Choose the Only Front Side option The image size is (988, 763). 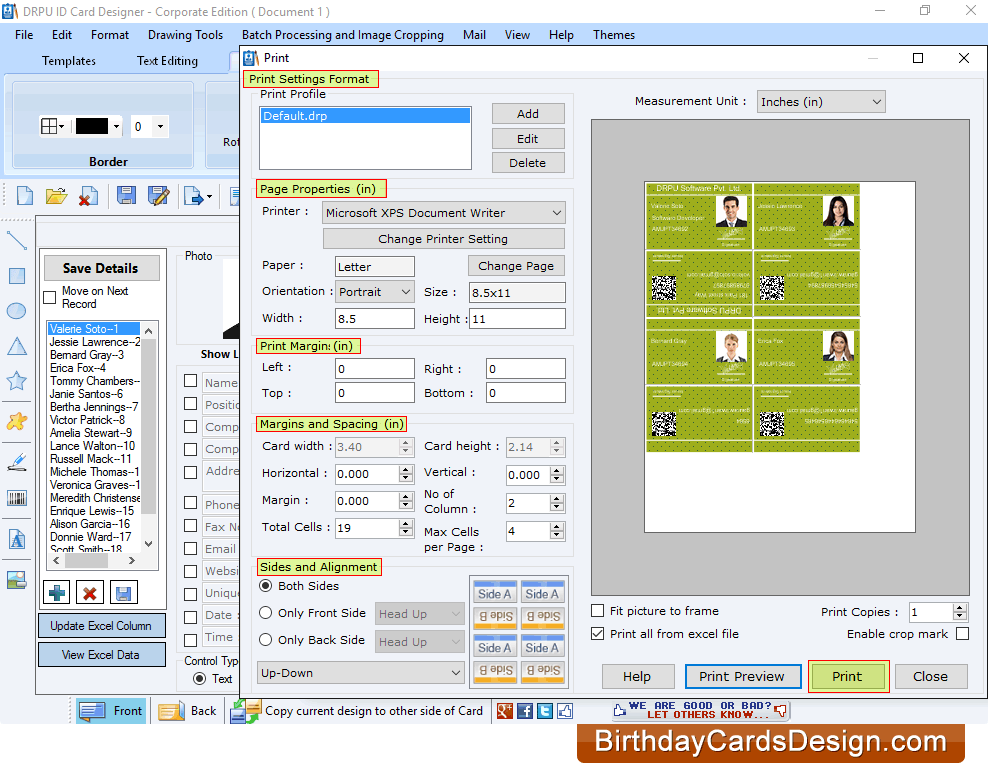[266, 613]
